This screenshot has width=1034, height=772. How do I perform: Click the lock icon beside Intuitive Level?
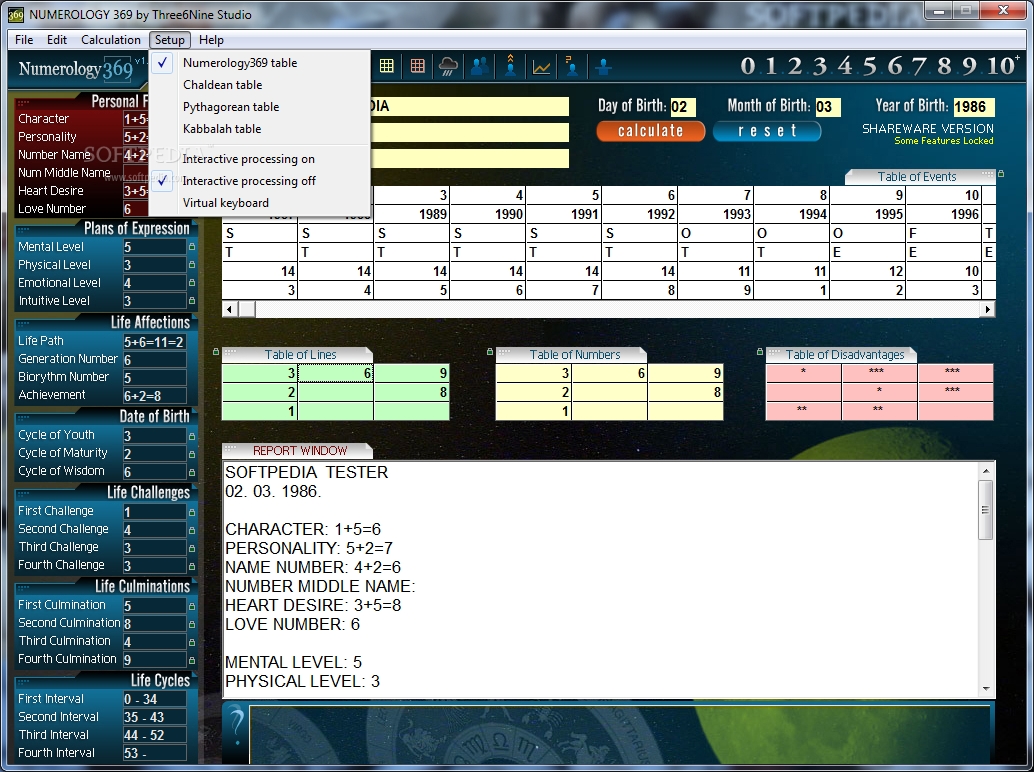(192, 301)
